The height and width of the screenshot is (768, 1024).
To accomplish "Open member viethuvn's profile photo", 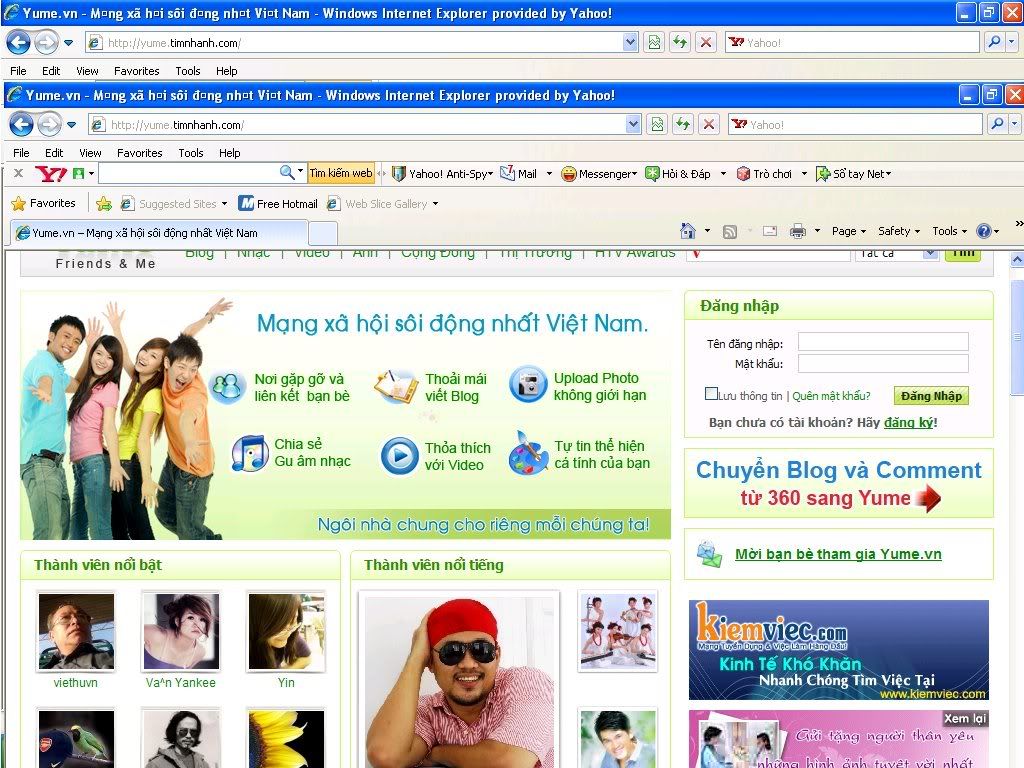I will [x=76, y=631].
